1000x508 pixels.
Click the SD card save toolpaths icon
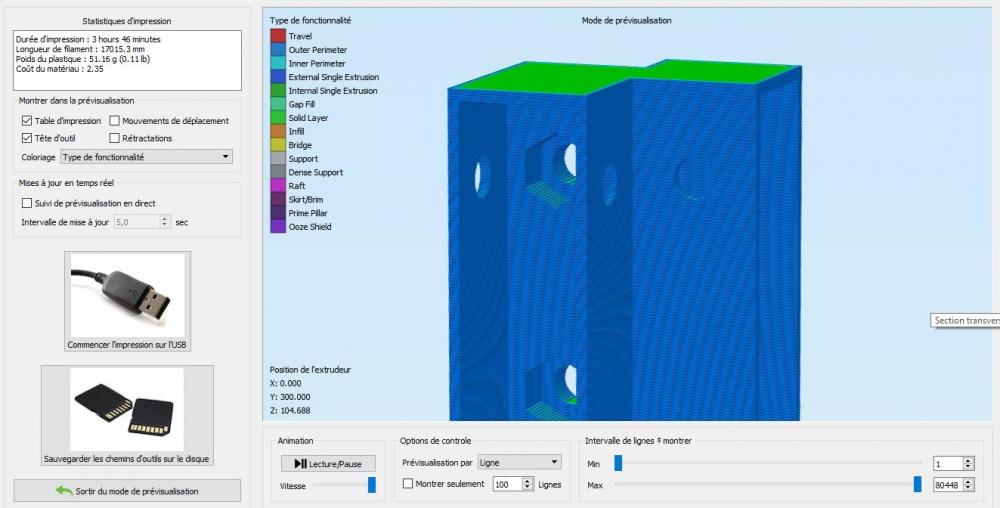[127, 409]
